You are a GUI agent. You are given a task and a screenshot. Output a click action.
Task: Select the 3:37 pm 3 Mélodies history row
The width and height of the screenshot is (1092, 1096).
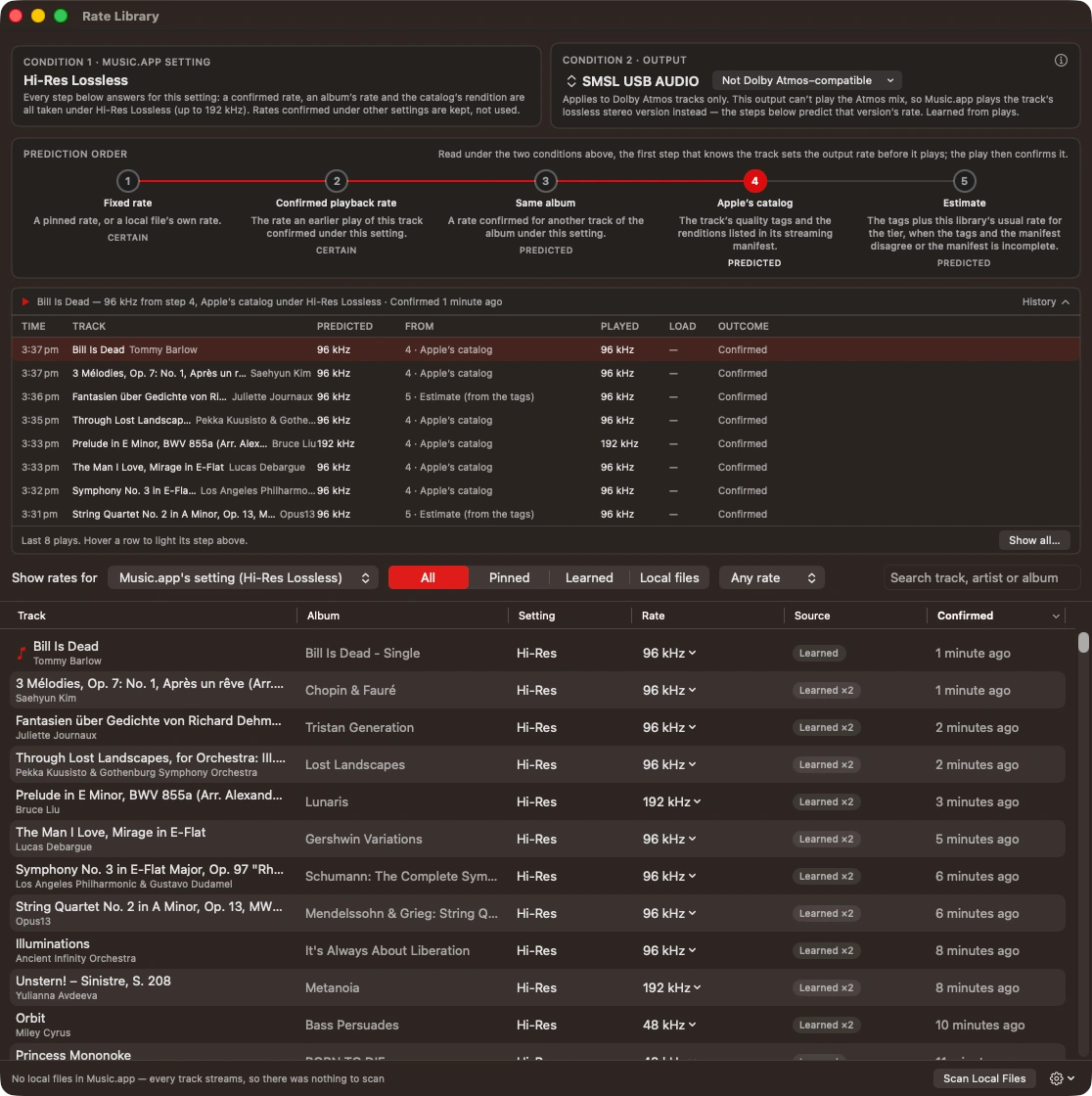(x=545, y=373)
